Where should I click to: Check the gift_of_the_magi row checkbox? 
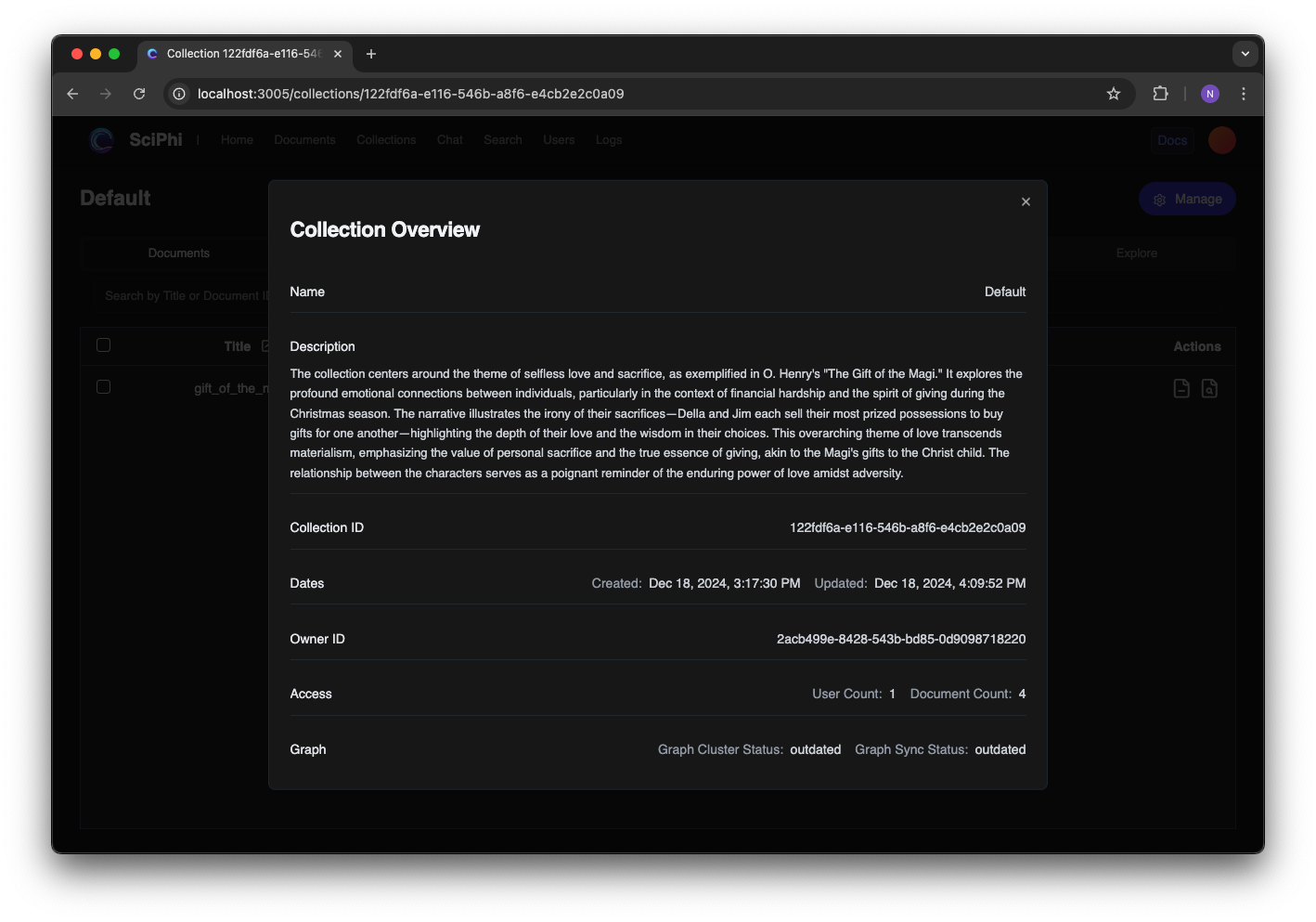tap(103, 387)
